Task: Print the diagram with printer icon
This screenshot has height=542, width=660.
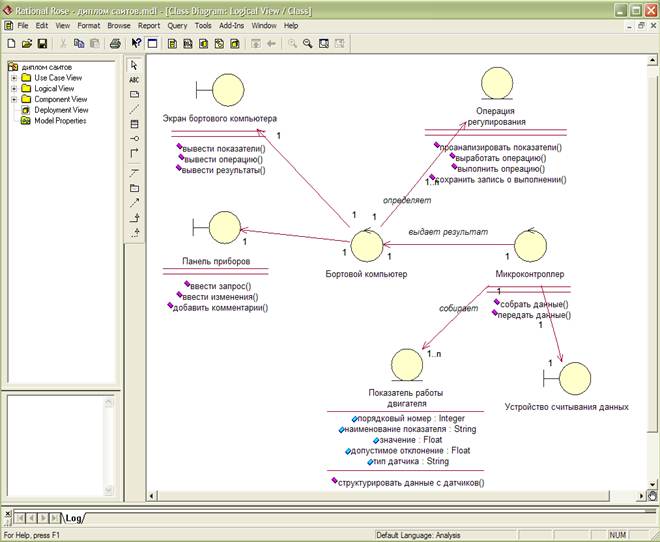Action: click(x=115, y=43)
